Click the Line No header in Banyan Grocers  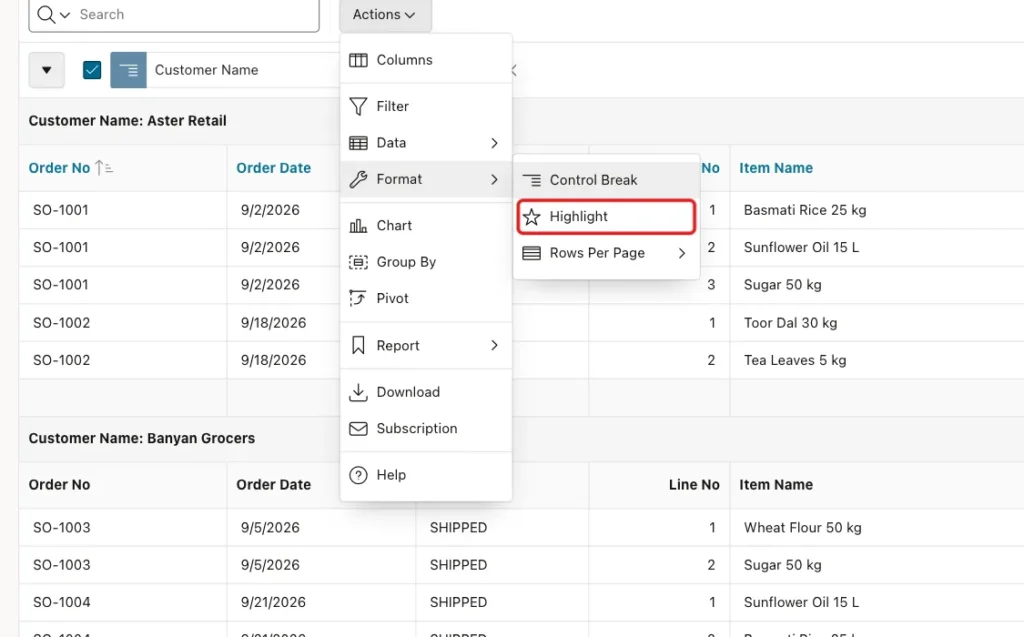point(694,485)
